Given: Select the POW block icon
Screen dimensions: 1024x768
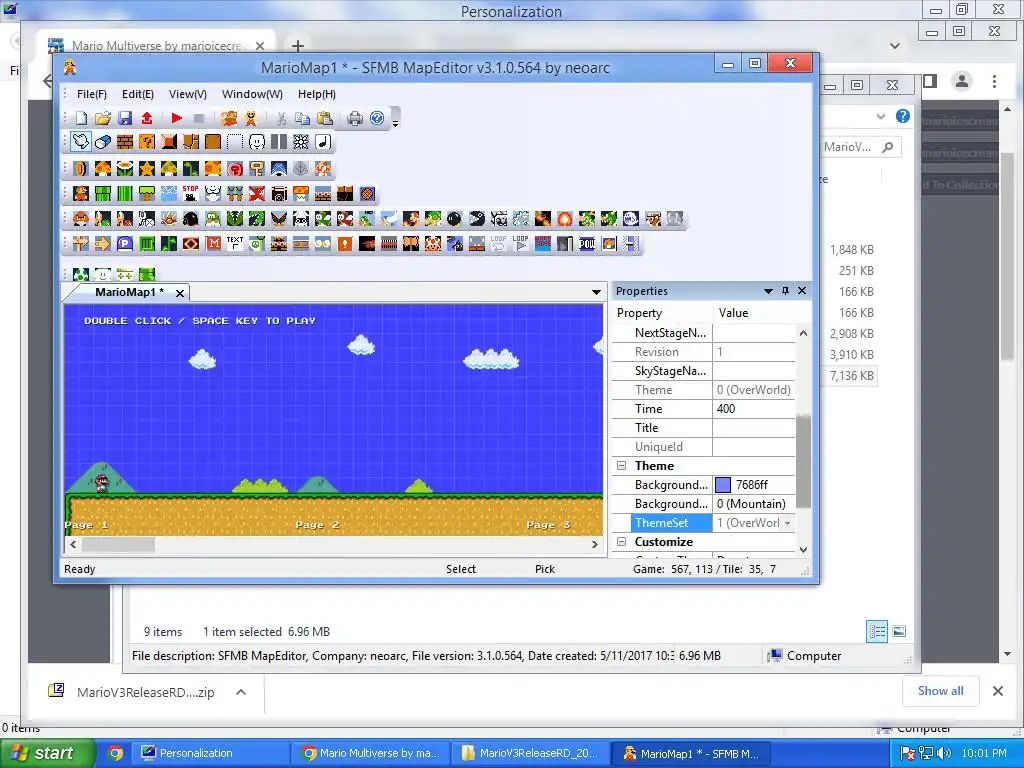Looking at the screenshot, I should (587, 244).
